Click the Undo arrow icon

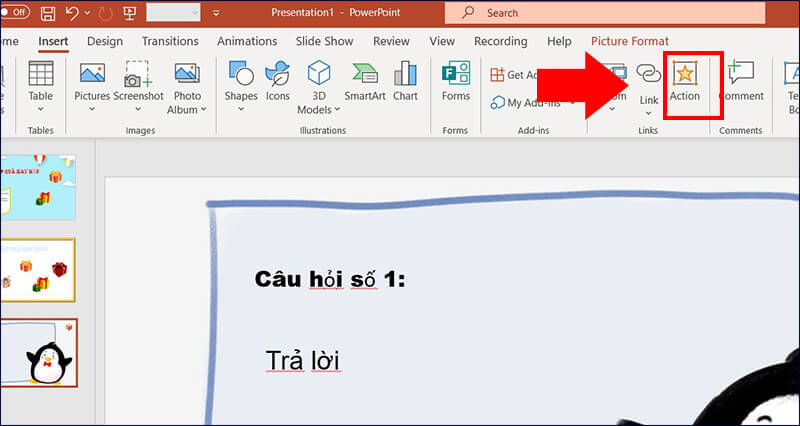pyautogui.click(x=72, y=13)
